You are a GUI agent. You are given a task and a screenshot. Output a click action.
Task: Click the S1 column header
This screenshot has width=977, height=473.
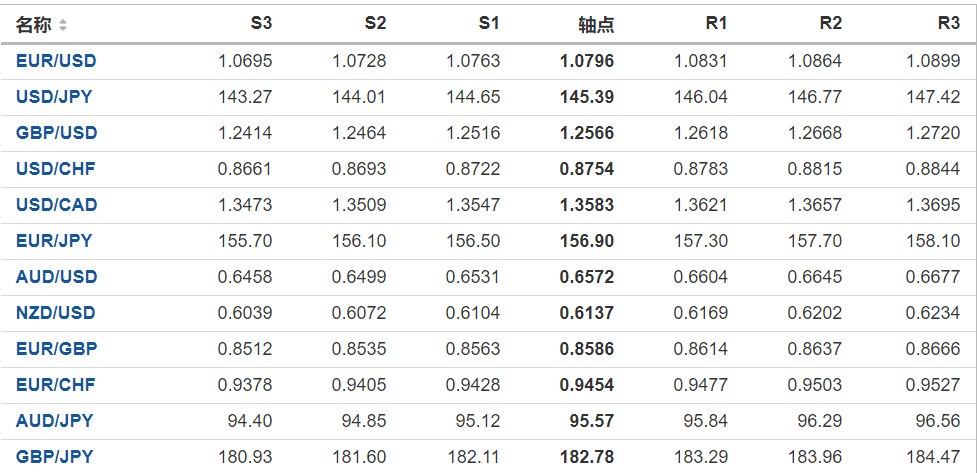(x=488, y=24)
